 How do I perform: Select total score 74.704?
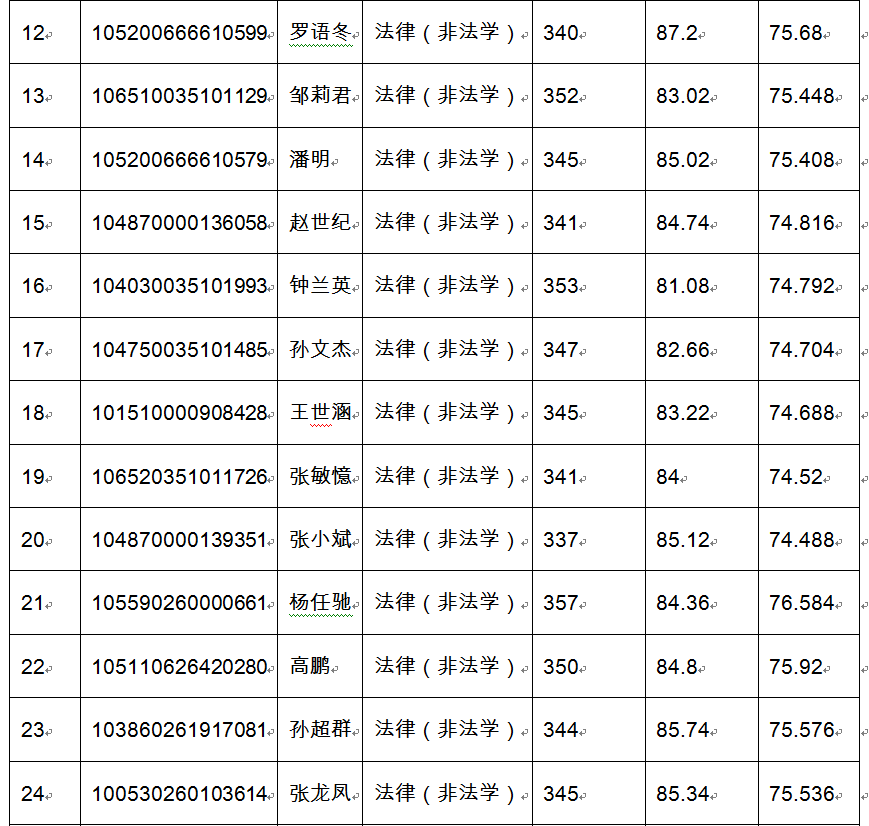(801, 350)
